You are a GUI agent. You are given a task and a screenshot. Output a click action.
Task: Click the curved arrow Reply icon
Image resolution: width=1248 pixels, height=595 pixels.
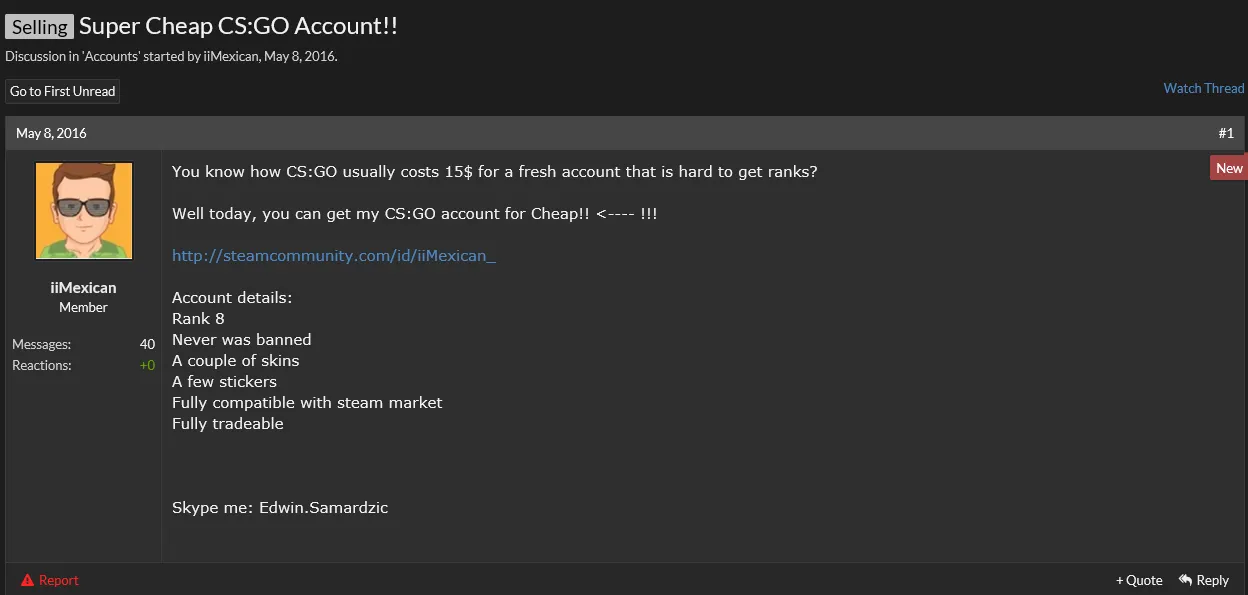[1185, 579]
